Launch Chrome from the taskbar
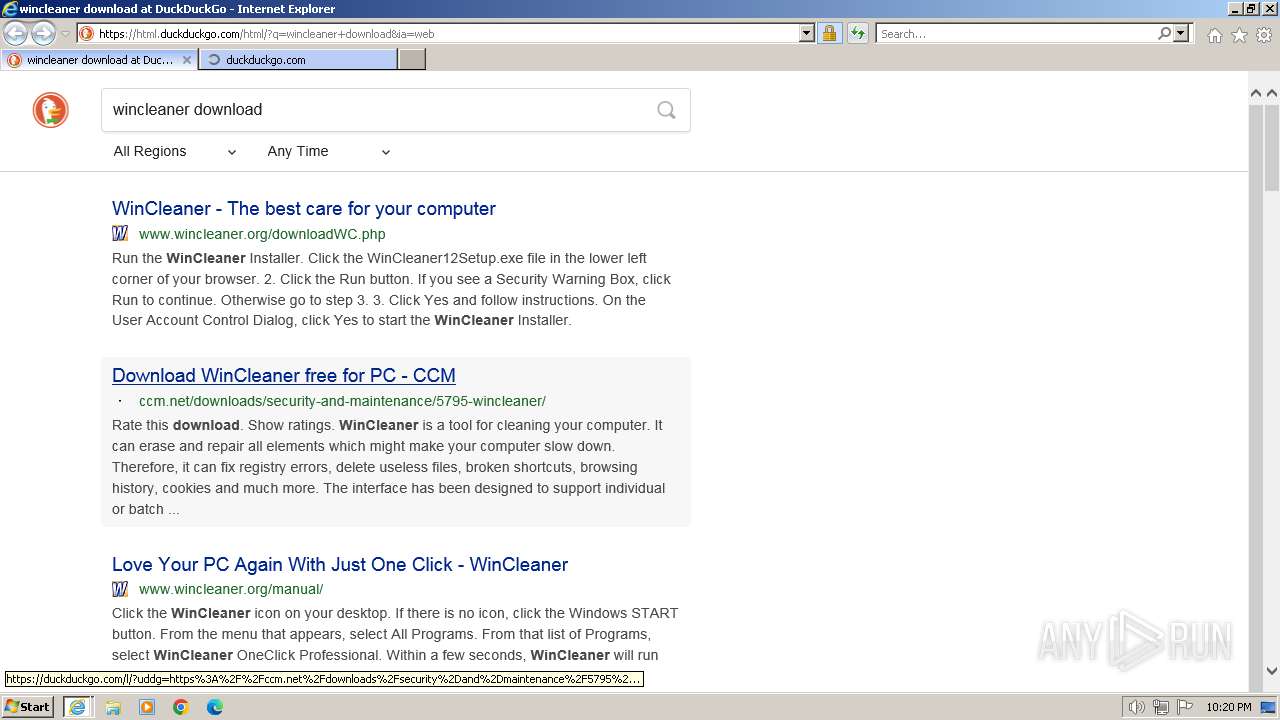This screenshot has height=720, width=1280. point(181,707)
